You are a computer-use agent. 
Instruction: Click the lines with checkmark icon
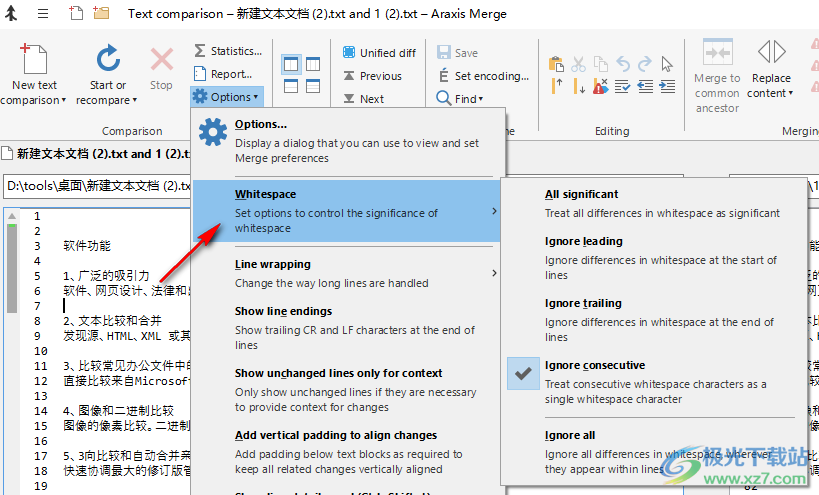pyautogui.click(x=623, y=86)
